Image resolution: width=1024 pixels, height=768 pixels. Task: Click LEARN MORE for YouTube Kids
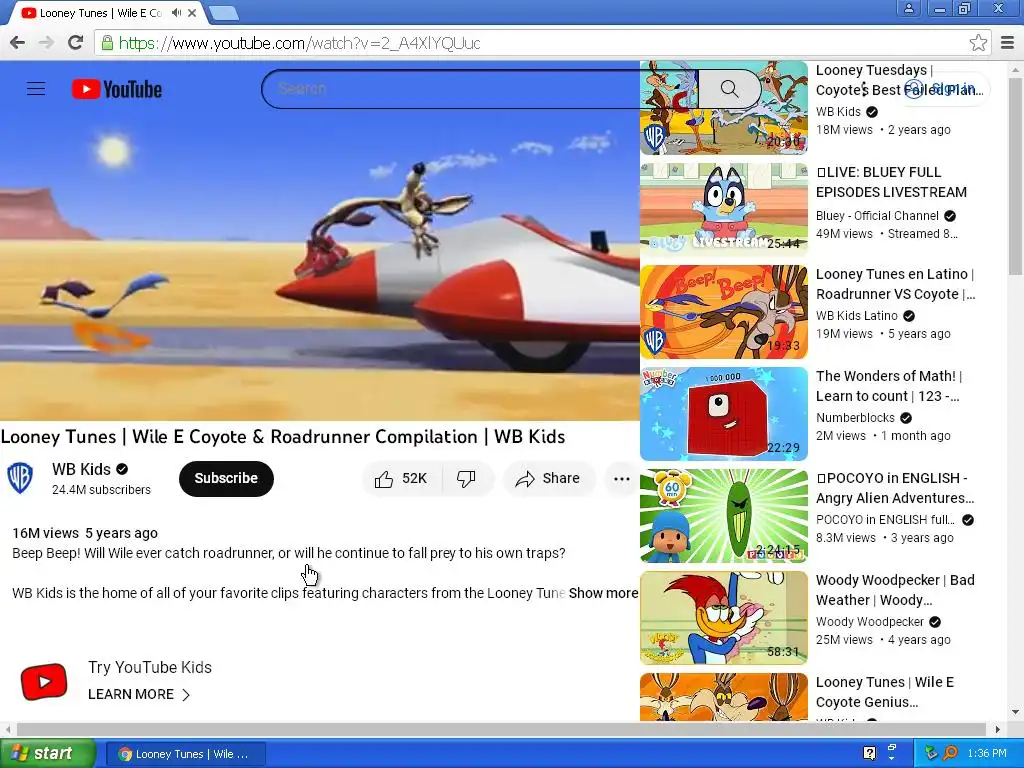(x=139, y=694)
